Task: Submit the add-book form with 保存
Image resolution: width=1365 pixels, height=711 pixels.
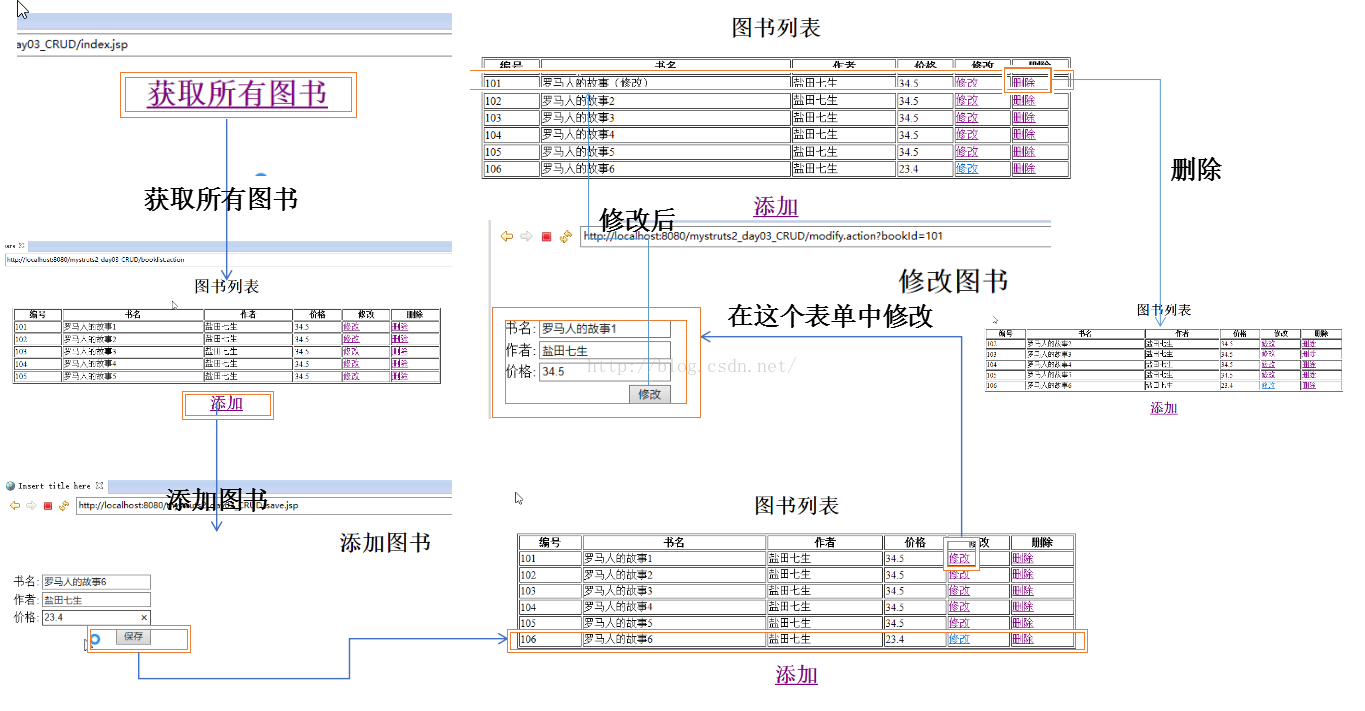Action: click(x=133, y=636)
